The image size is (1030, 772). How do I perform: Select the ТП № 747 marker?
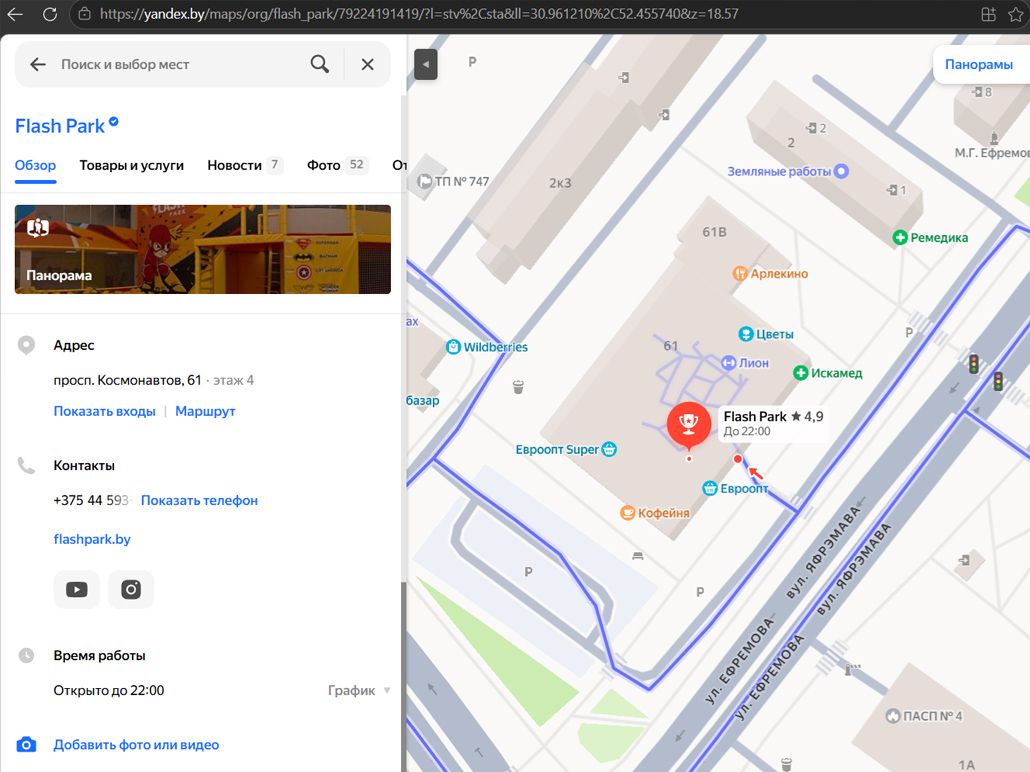[453, 181]
